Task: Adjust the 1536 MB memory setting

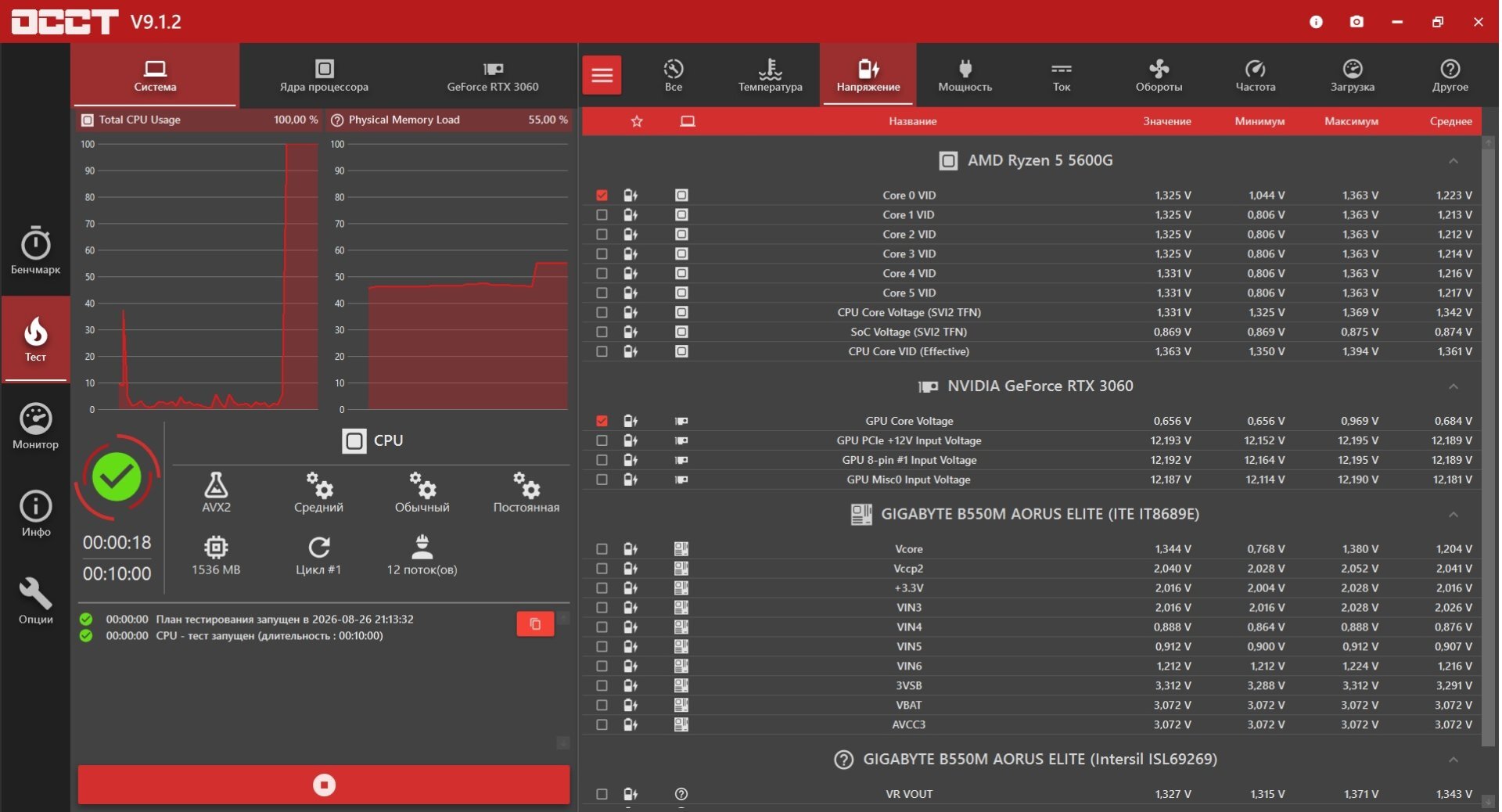Action: coord(216,555)
